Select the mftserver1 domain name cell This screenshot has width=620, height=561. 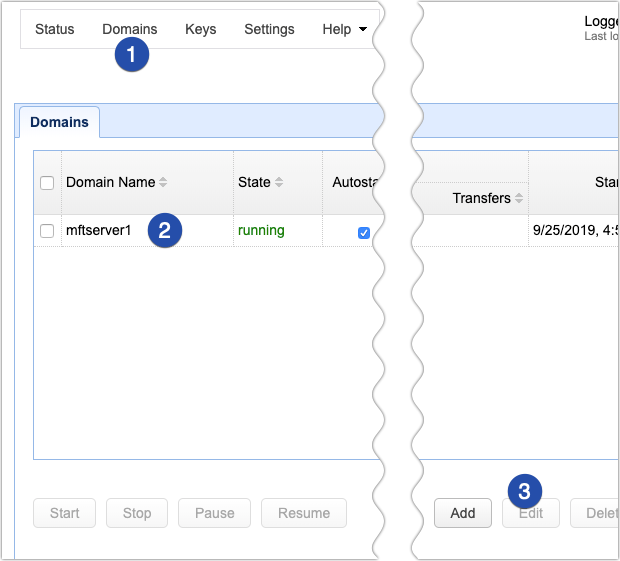click(98, 230)
